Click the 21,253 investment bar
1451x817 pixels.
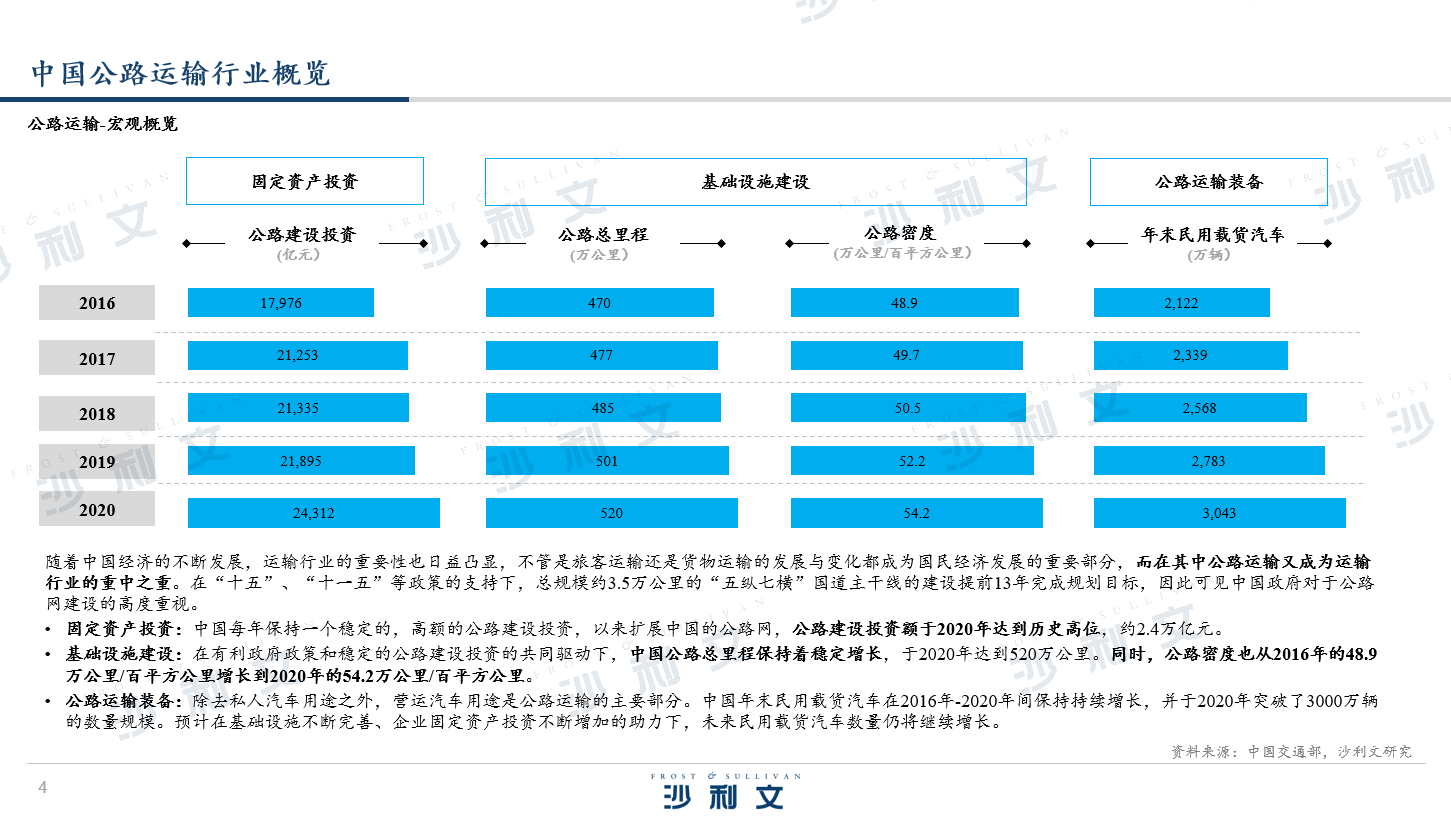pos(298,355)
